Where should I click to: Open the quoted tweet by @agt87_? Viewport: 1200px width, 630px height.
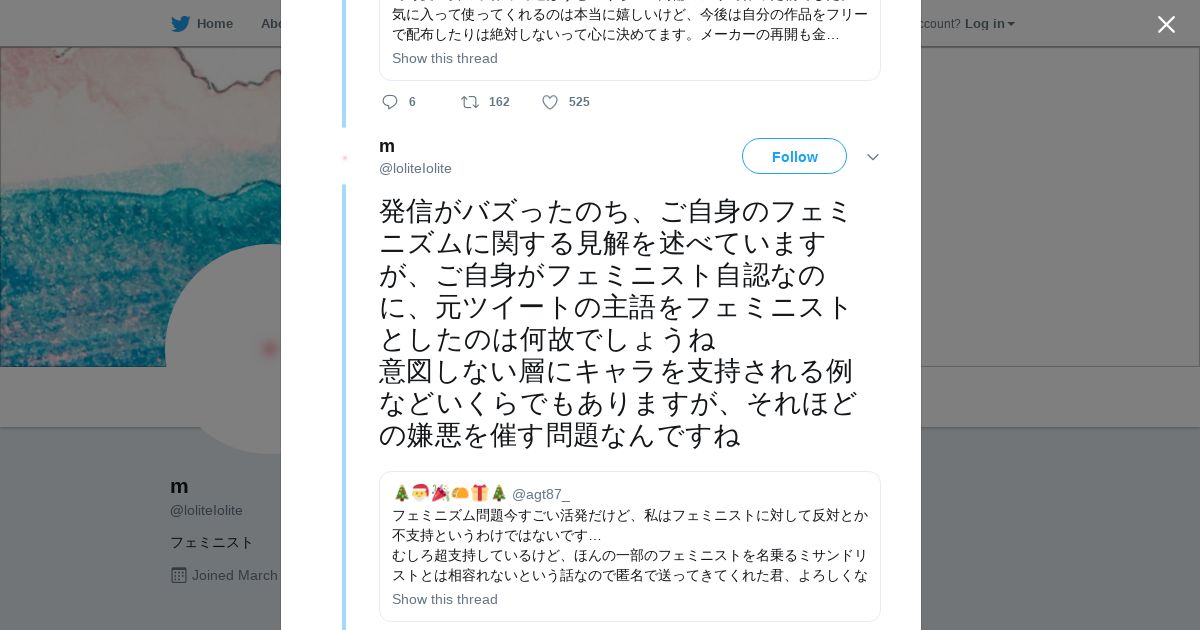tap(630, 545)
